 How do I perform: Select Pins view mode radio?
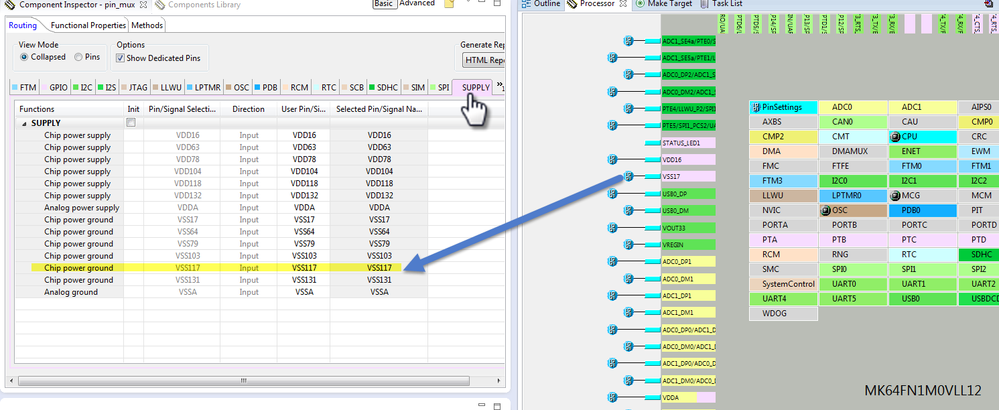tap(78, 57)
